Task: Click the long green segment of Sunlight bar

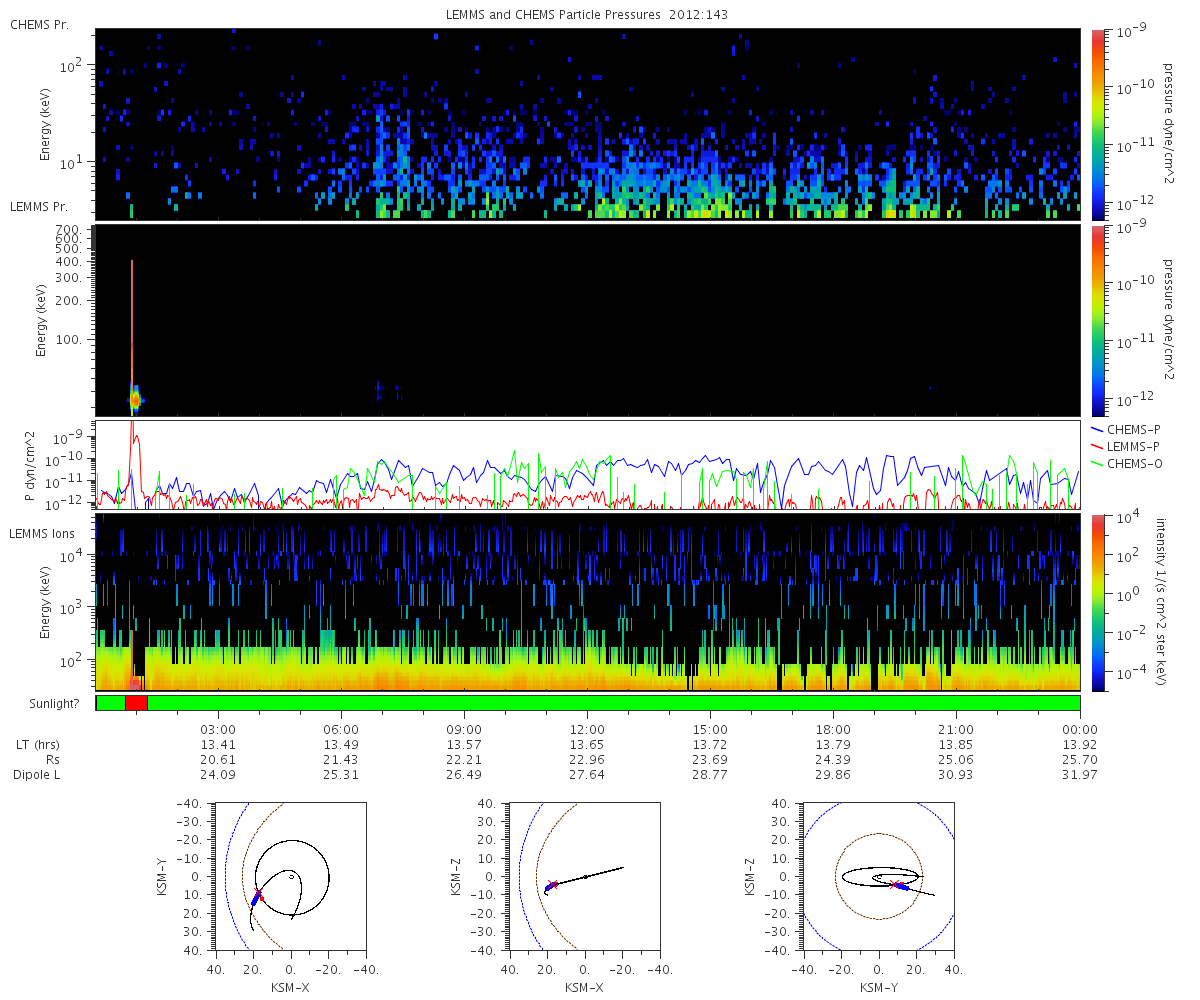Action: click(x=614, y=703)
